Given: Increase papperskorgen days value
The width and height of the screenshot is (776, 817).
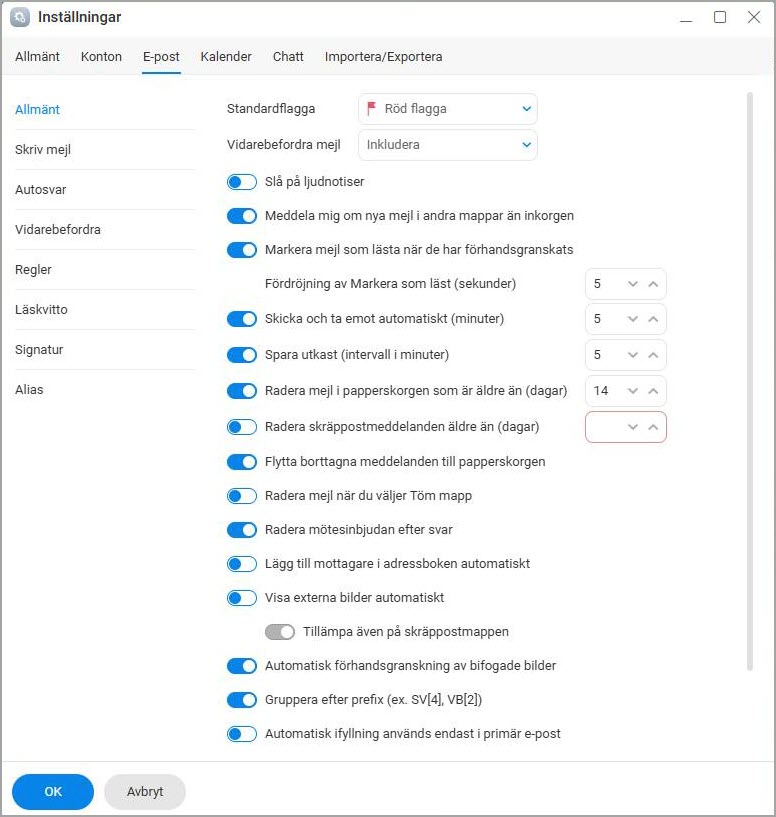Looking at the screenshot, I should (x=653, y=391).
